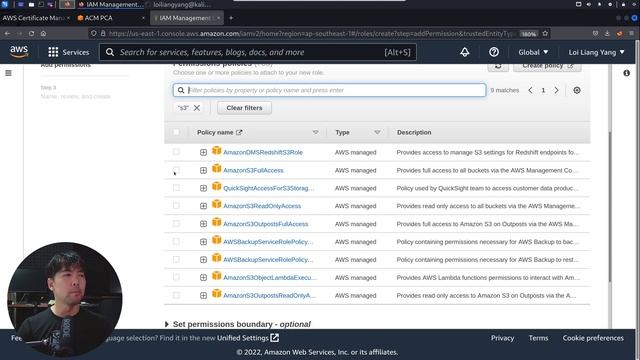Open the Services grid menu
640x360 pixels.
click(68, 52)
